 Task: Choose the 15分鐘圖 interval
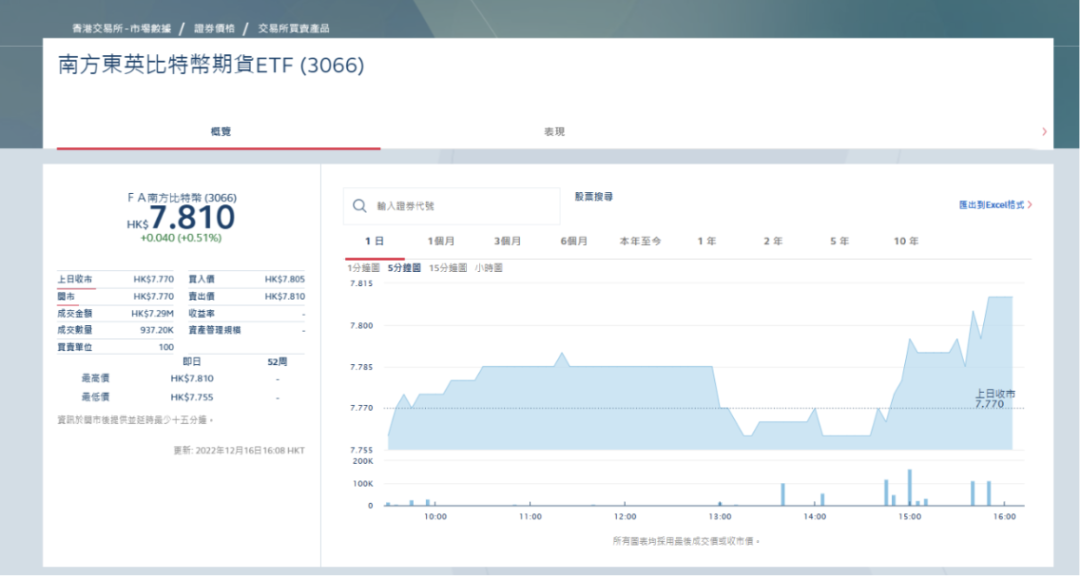point(448,268)
